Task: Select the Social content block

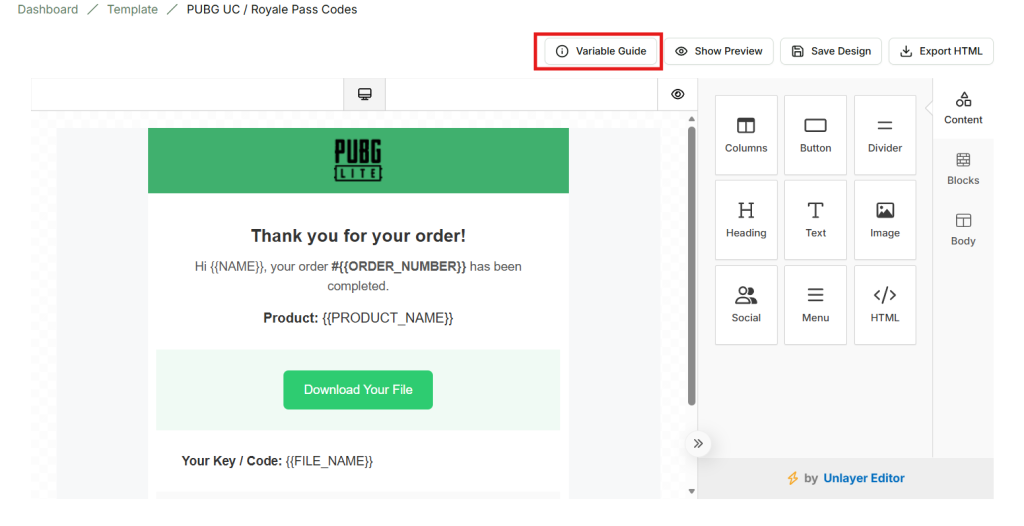Action: point(746,305)
